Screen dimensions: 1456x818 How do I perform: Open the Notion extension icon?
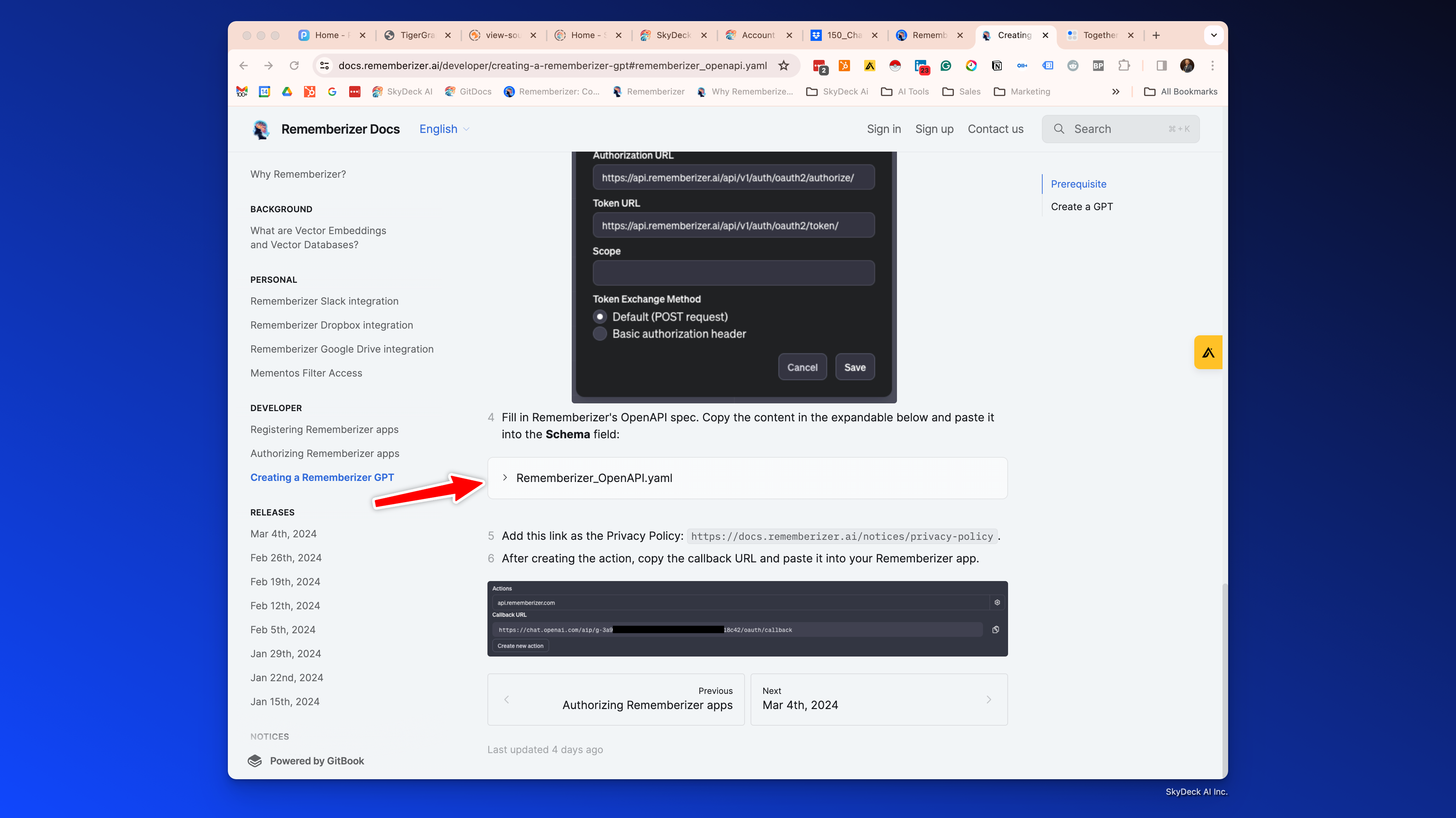click(x=996, y=66)
